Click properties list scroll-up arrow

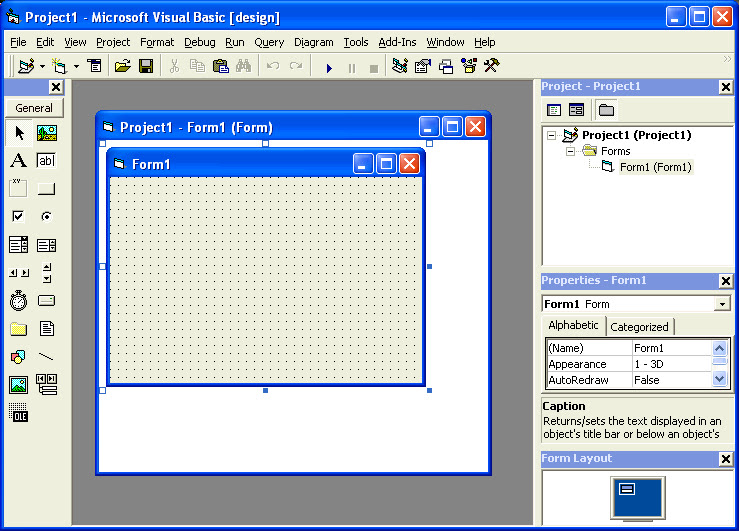point(719,349)
